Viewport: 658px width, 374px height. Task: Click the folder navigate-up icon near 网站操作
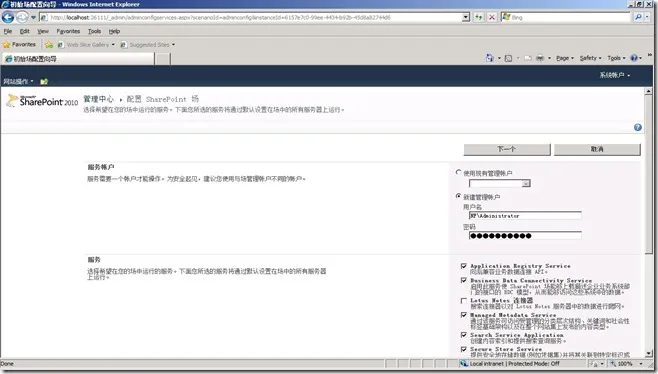pyautogui.click(x=44, y=81)
